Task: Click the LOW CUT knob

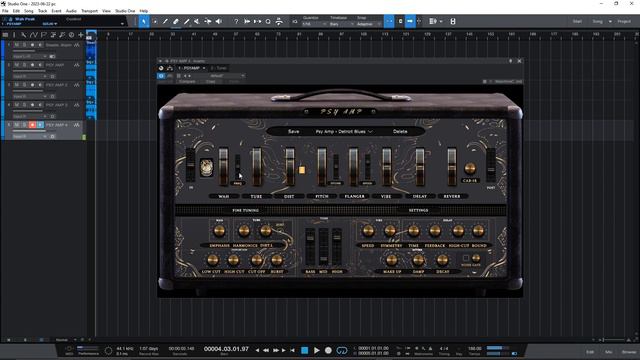Action: pos(213,260)
